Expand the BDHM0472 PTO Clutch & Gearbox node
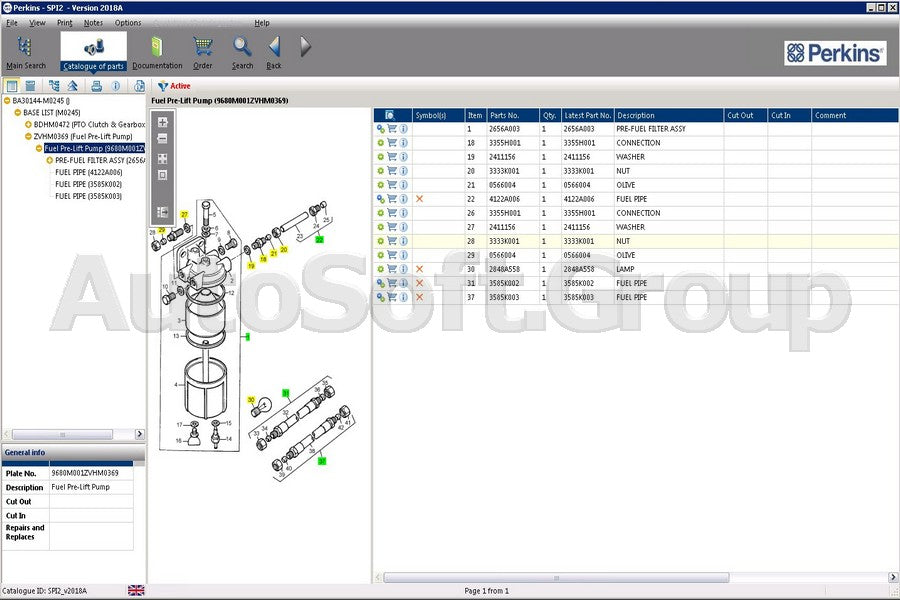 pyautogui.click(x=30, y=124)
